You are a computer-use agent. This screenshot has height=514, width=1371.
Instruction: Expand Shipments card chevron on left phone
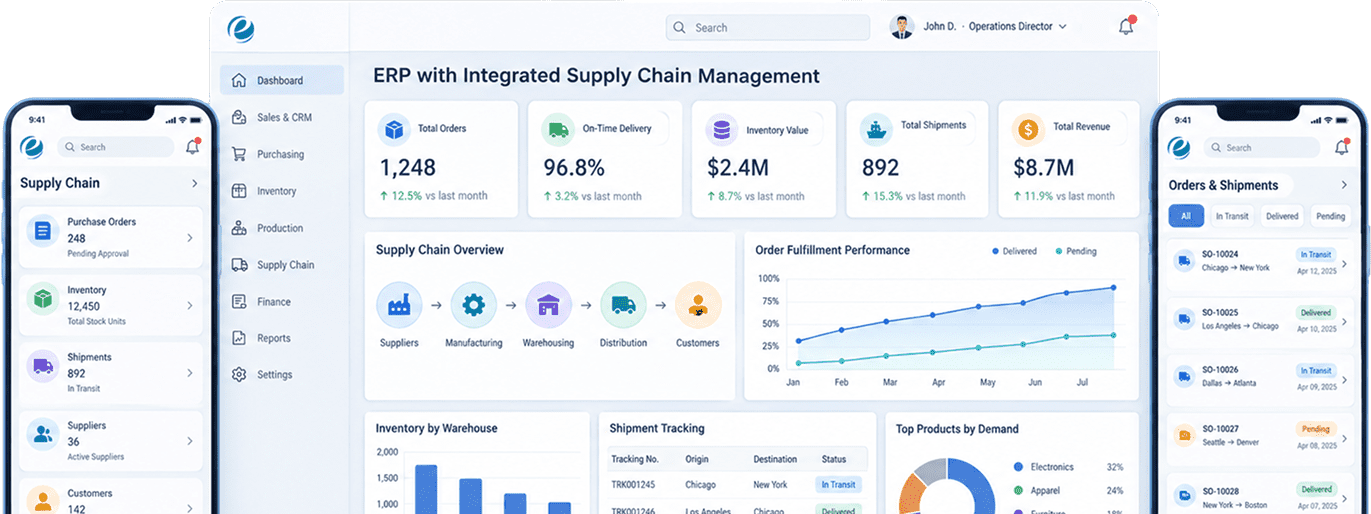[190, 373]
